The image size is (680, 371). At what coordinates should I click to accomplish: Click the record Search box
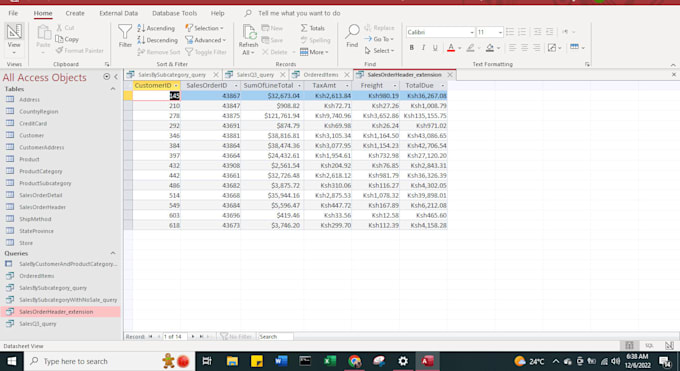coord(275,337)
